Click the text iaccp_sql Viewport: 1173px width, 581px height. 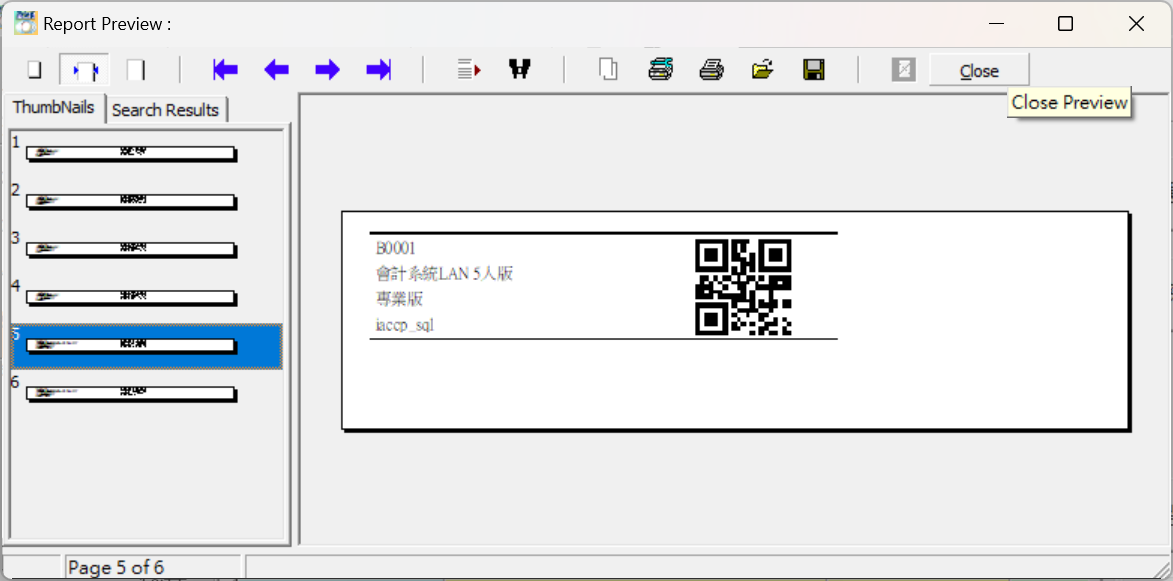pos(405,325)
